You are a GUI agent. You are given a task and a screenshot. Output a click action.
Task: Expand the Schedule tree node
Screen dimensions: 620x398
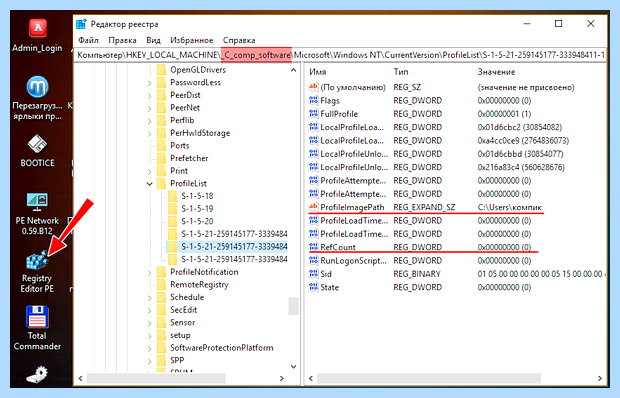(x=149, y=298)
